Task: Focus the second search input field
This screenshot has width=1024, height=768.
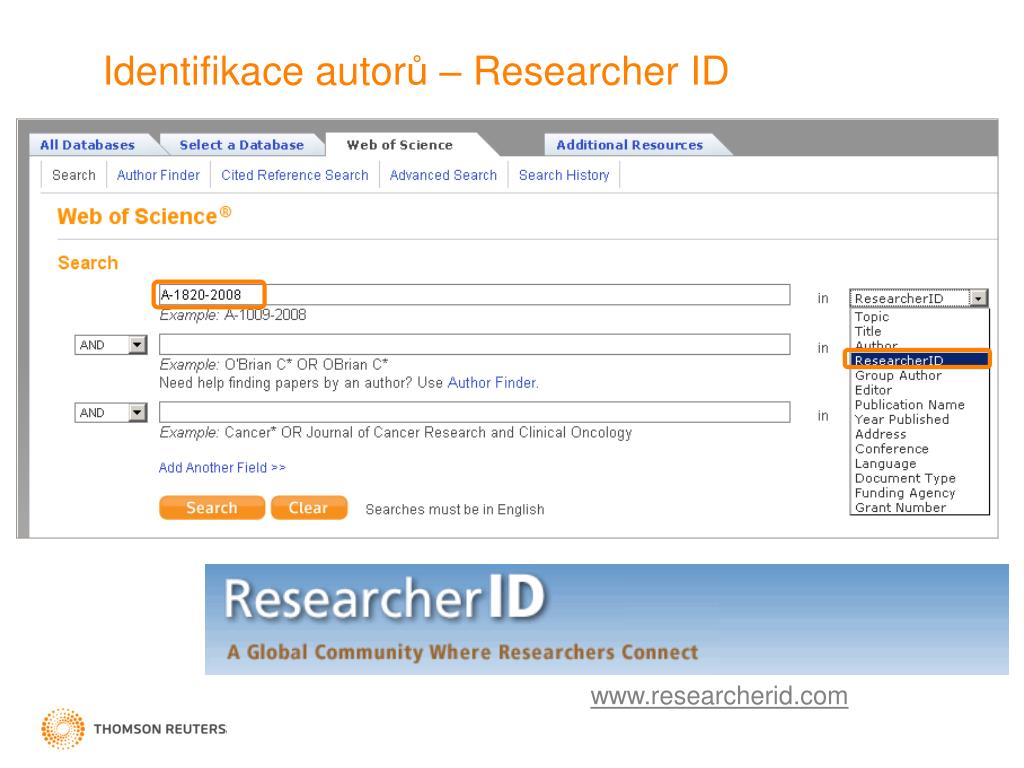Action: click(474, 344)
